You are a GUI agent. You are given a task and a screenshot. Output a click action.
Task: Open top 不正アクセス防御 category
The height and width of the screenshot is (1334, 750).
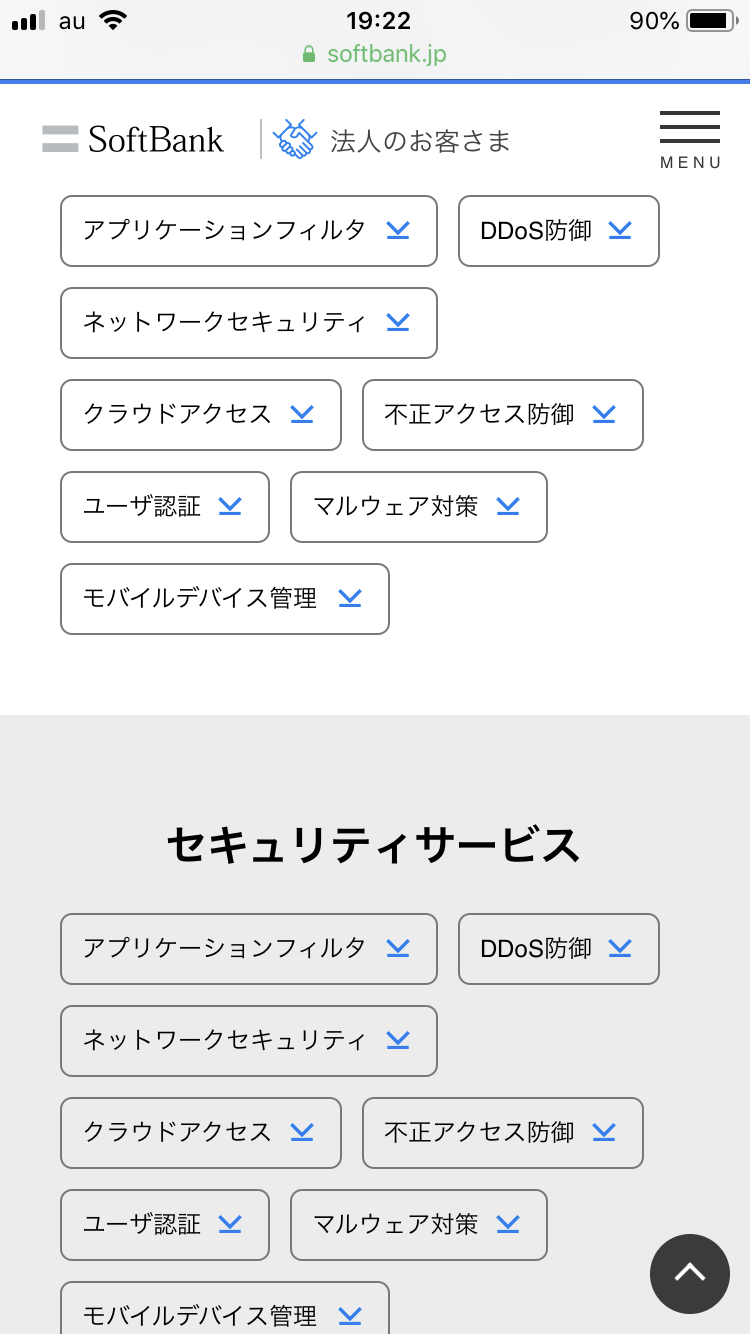click(x=502, y=415)
